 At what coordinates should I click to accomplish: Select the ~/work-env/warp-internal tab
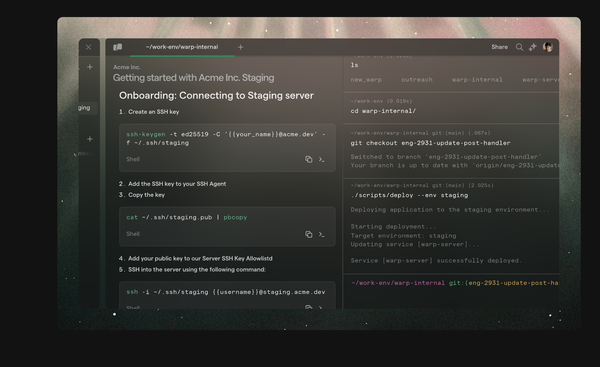click(182, 47)
